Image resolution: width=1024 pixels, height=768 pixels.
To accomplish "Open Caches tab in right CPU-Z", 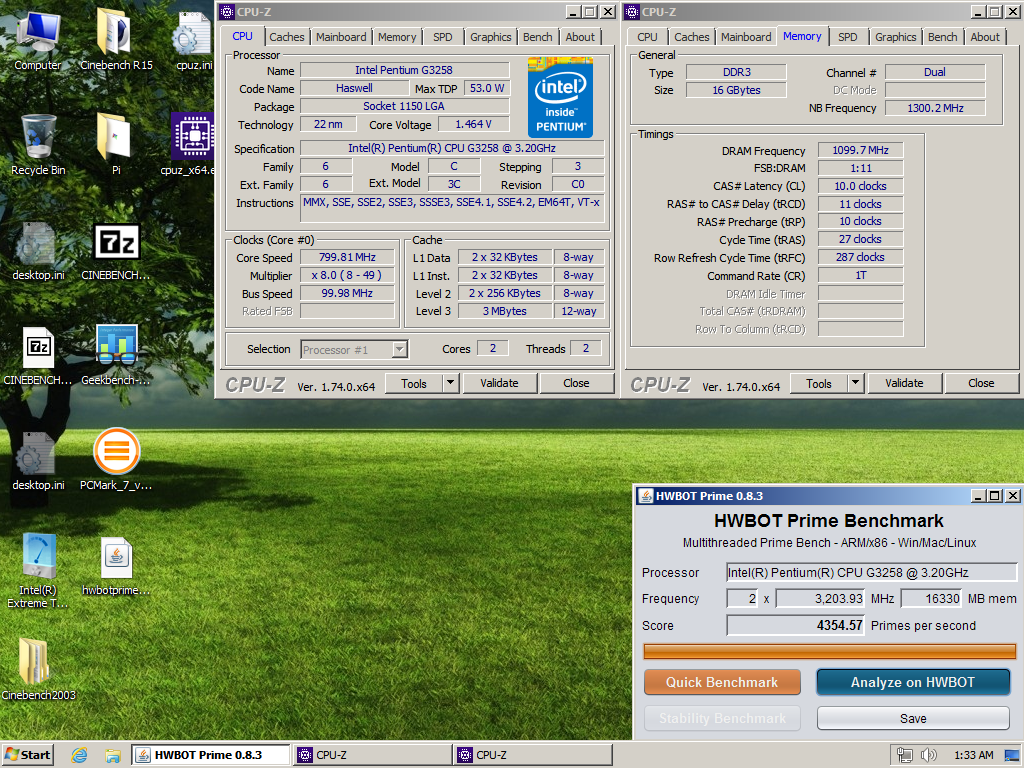I will (692, 37).
